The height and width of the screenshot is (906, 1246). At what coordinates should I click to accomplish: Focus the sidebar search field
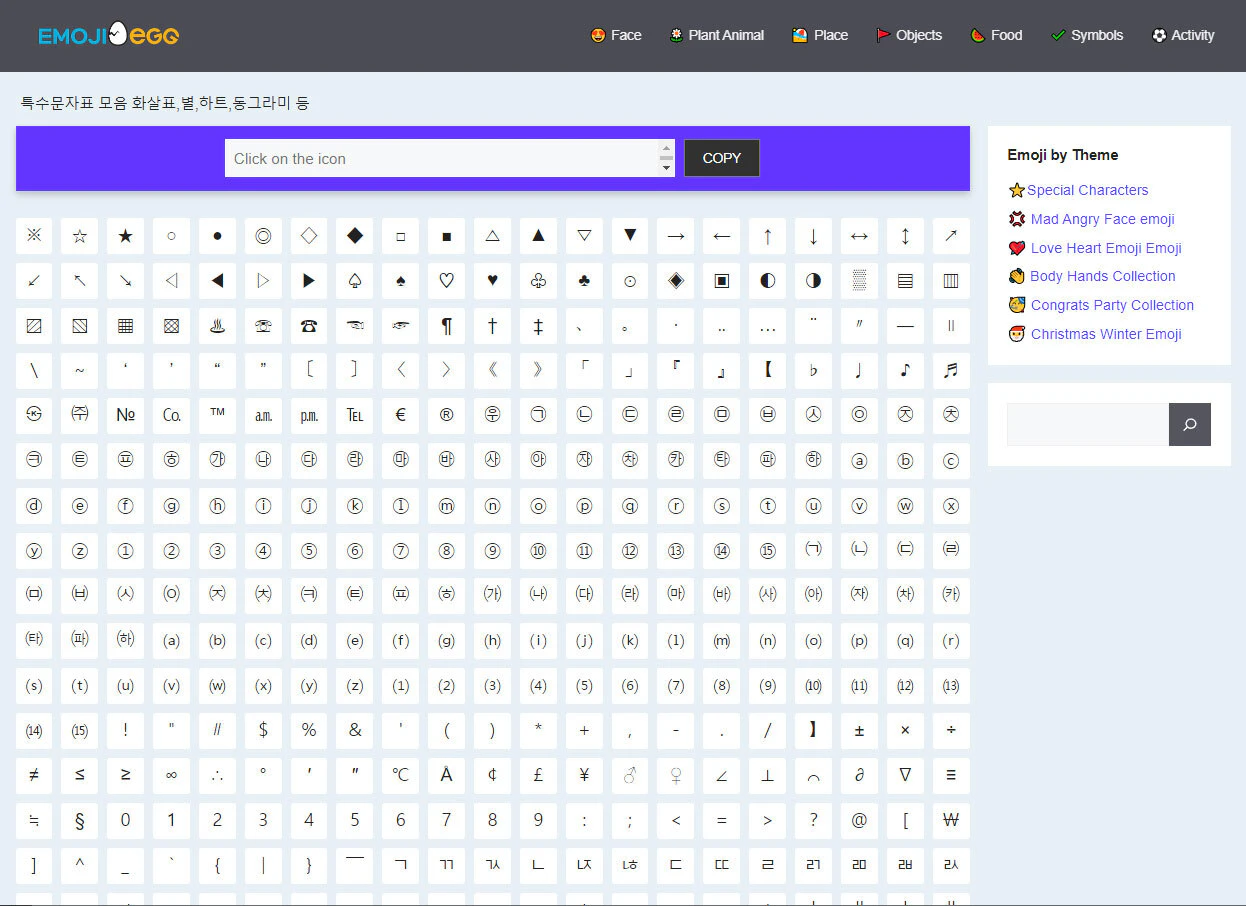click(x=1088, y=424)
